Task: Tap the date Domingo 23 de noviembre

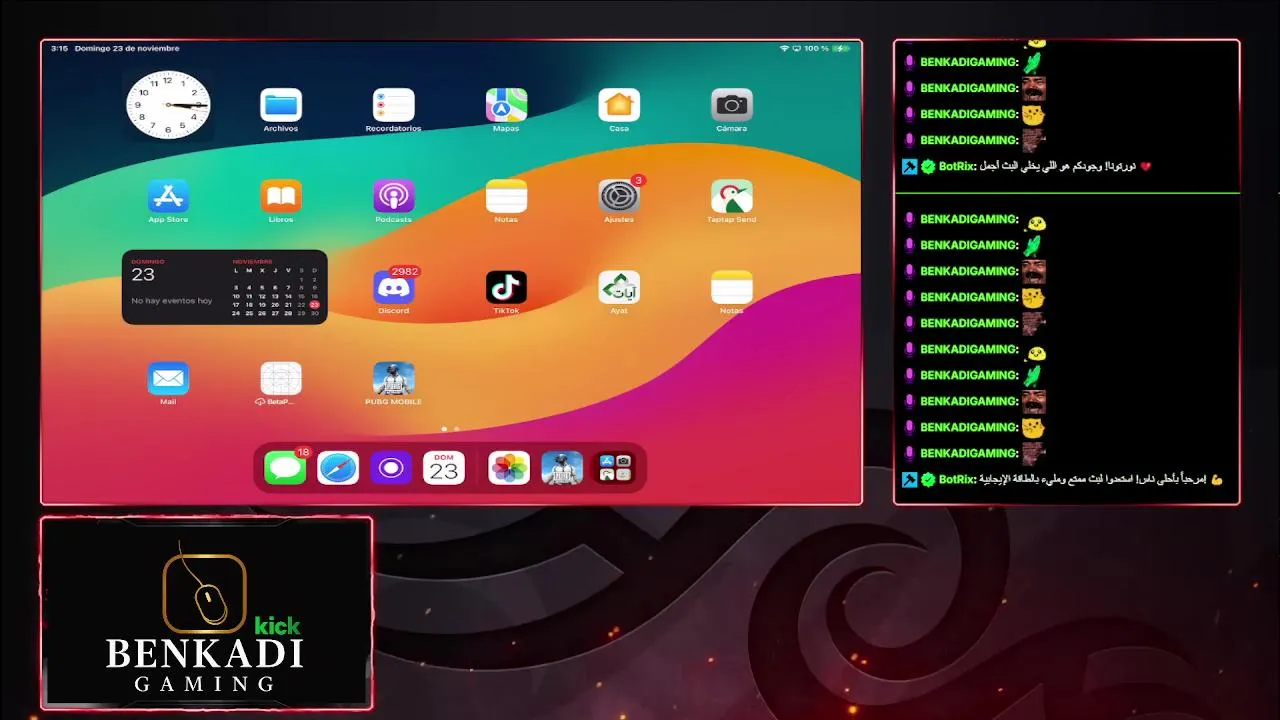Action: point(127,48)
